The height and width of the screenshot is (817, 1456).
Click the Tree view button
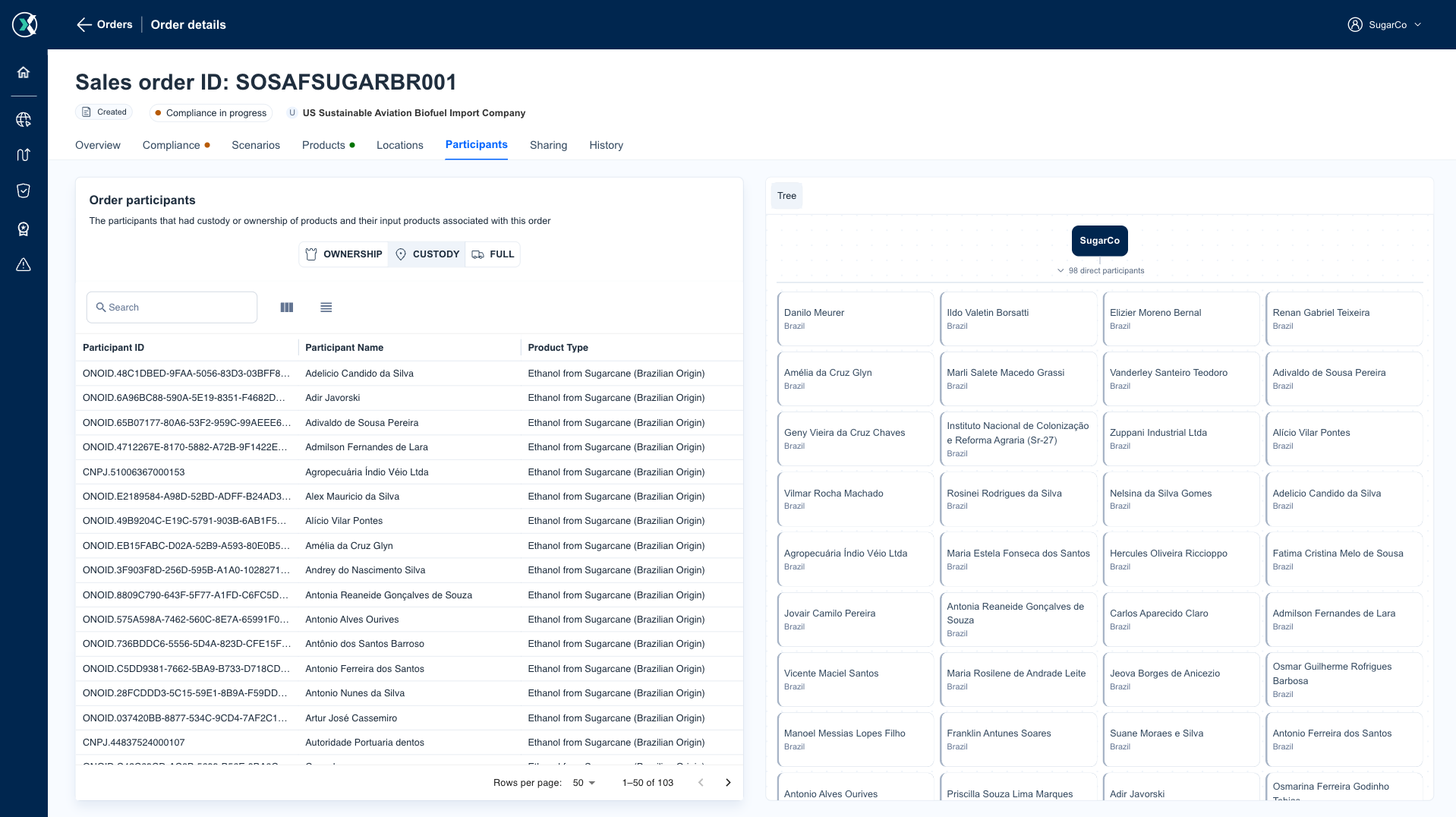click(787, 196)
